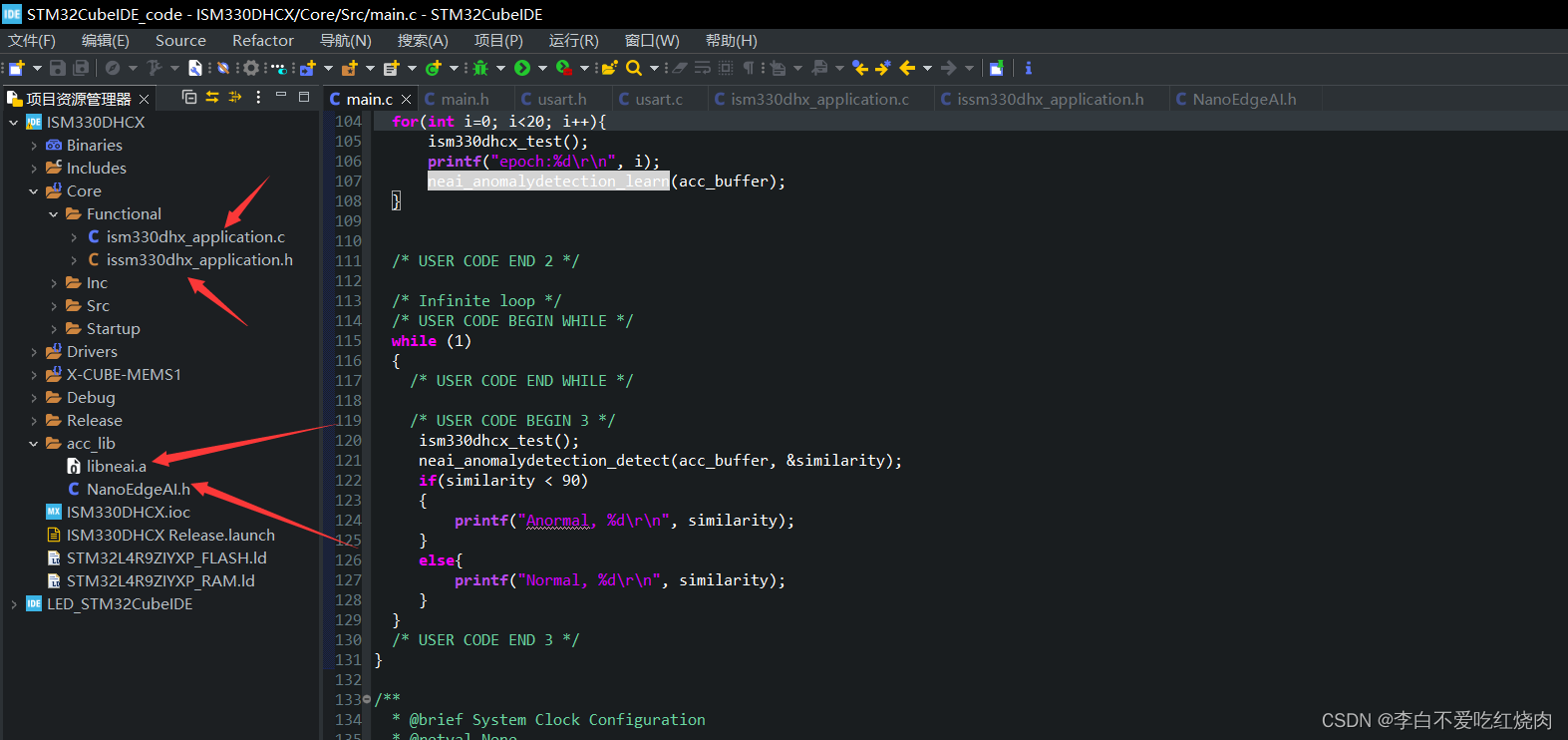The image size is (1568, 740).
Task: Switch to the usart.c editor tab
Action: (x=659, y=100)
